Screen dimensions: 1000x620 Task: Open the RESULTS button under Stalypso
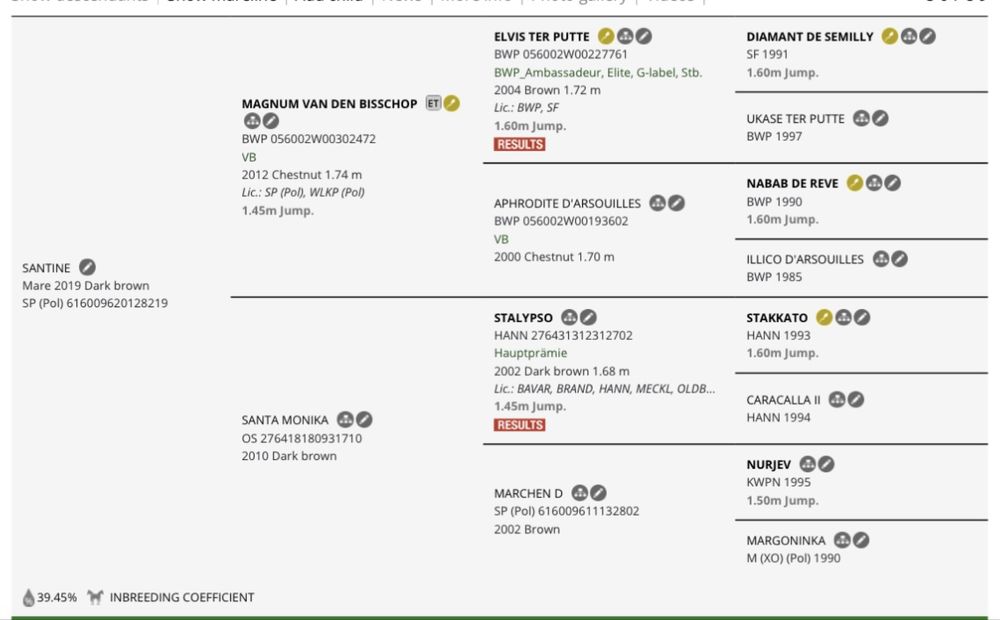(x=519, y=425)
